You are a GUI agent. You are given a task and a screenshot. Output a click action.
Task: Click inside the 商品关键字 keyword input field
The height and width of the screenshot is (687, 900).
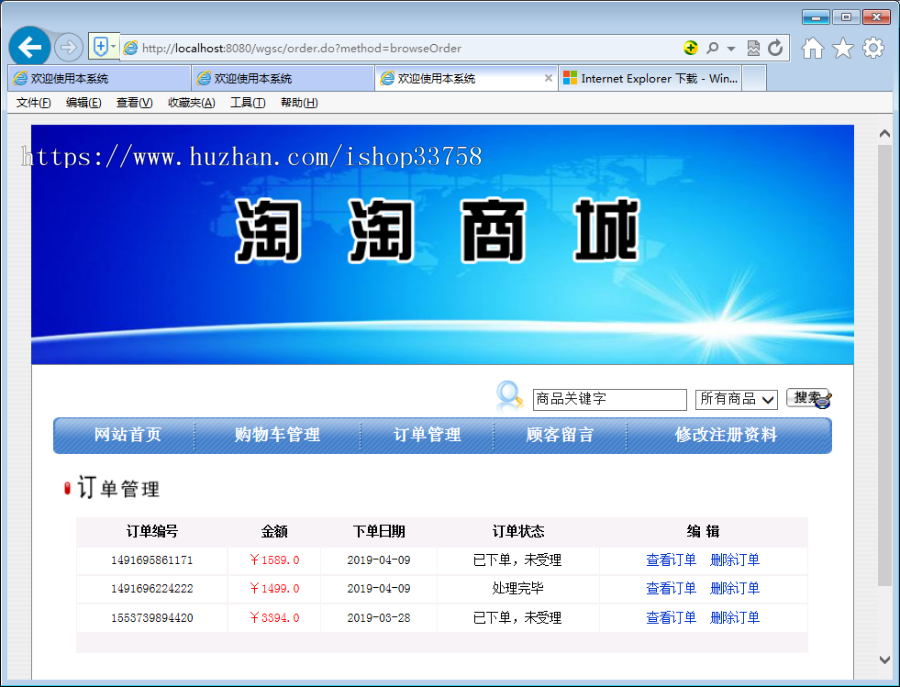pos(610,399)
